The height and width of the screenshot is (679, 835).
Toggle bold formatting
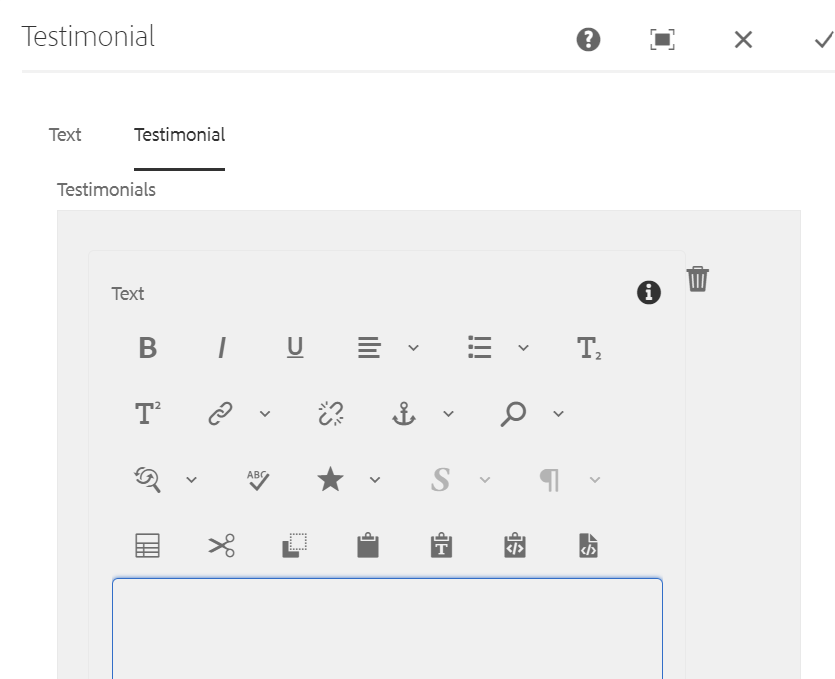pos(148,348)
